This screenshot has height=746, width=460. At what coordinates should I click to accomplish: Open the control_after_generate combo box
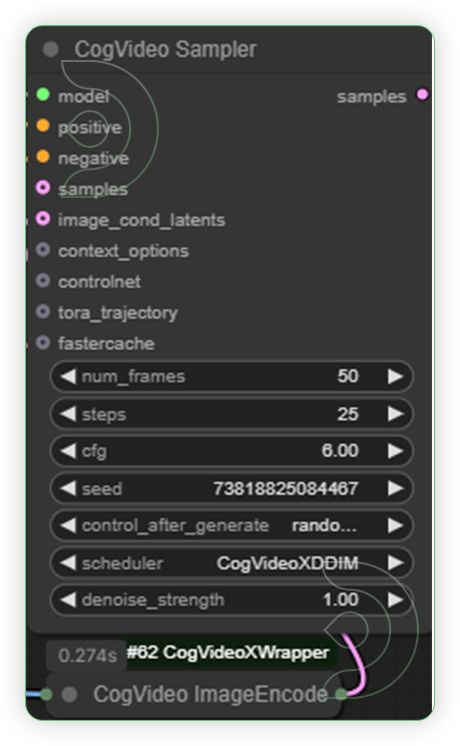click(231, 525)
